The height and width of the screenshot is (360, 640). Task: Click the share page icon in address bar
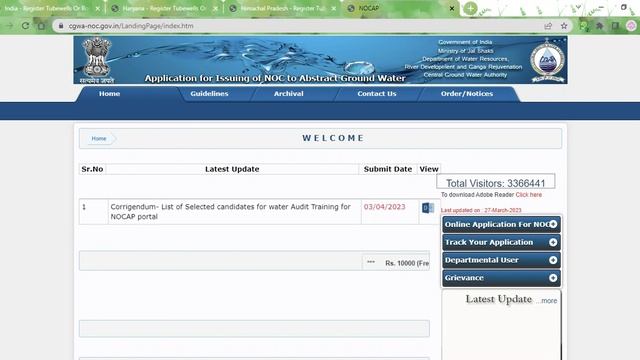click(548, 26)
